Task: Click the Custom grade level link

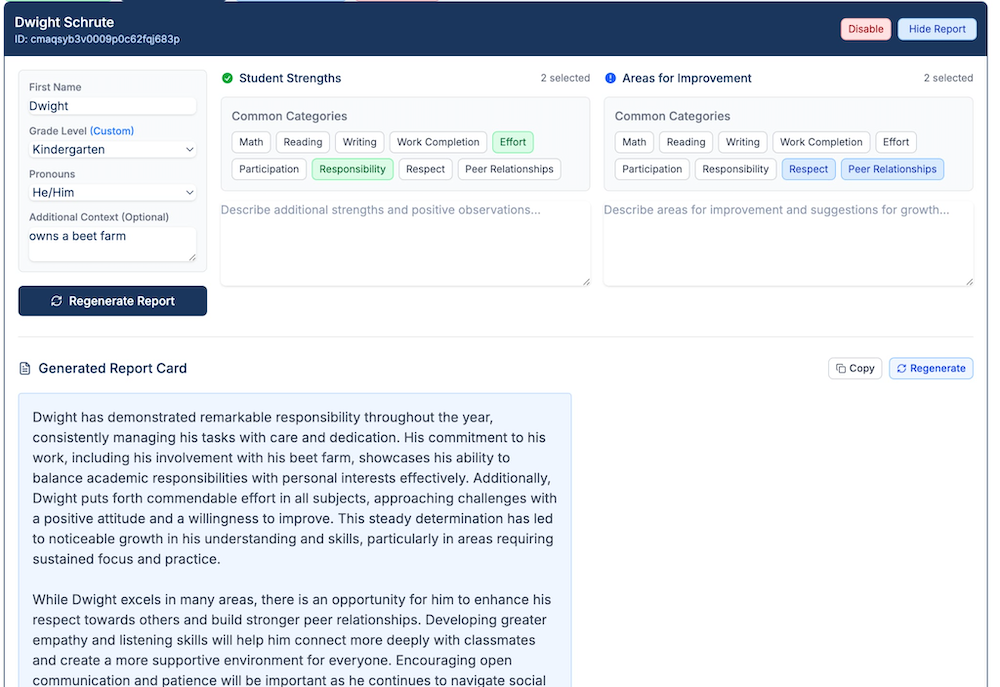Action: [111, 131]
